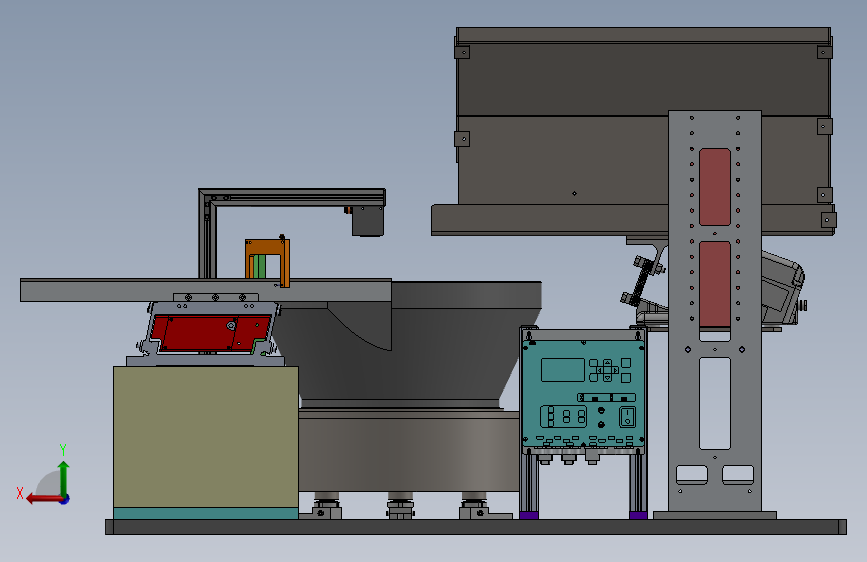
Task: Select the seven-segment display on the controller
Action: pos(563,417)
